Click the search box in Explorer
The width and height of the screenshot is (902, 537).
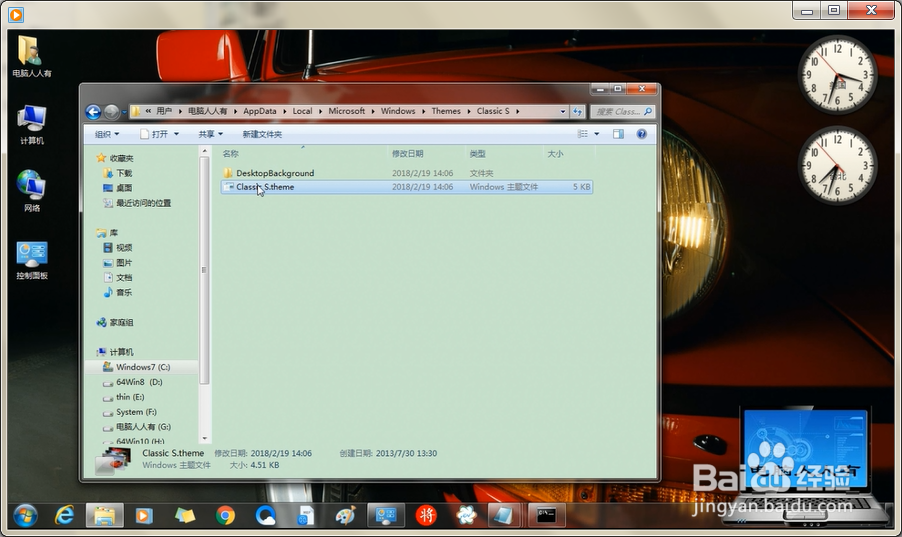(x=622, y=112)
